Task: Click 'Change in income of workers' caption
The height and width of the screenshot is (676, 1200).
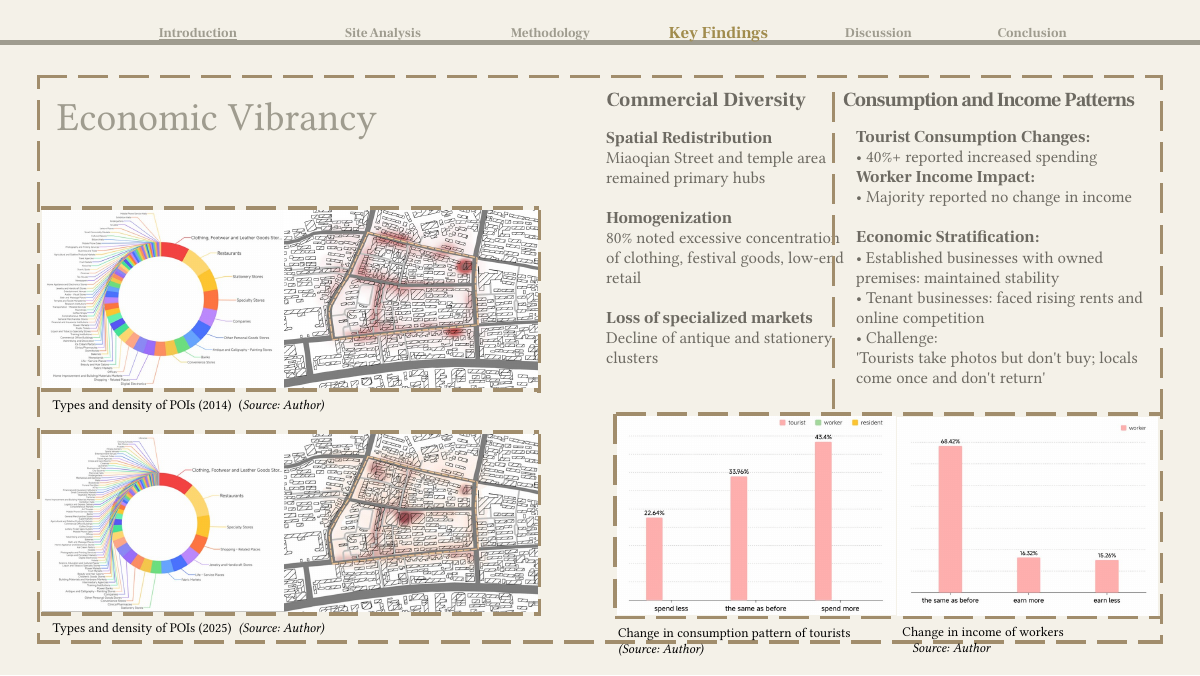Action: 983,633
